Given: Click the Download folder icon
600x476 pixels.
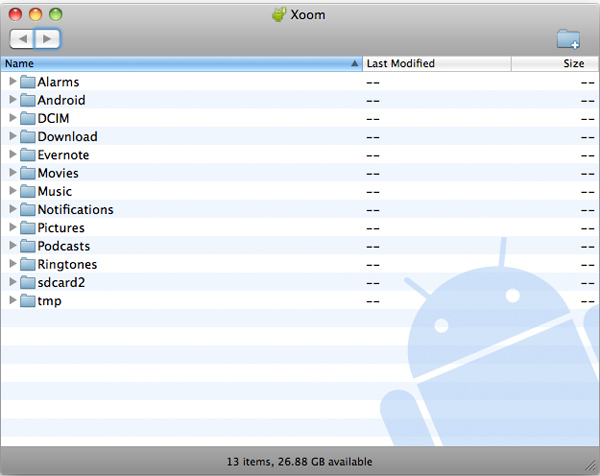Looking at the screenshot, I should pyautogui.click(x=28, y=136).
